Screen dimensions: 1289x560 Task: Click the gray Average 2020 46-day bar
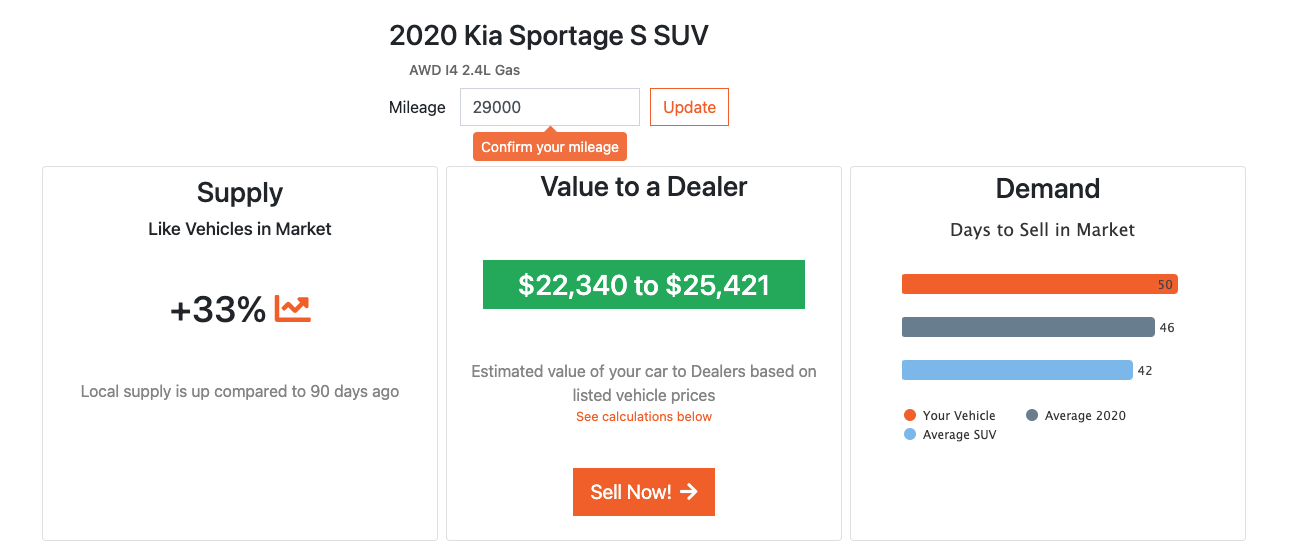click(1028, 327)
